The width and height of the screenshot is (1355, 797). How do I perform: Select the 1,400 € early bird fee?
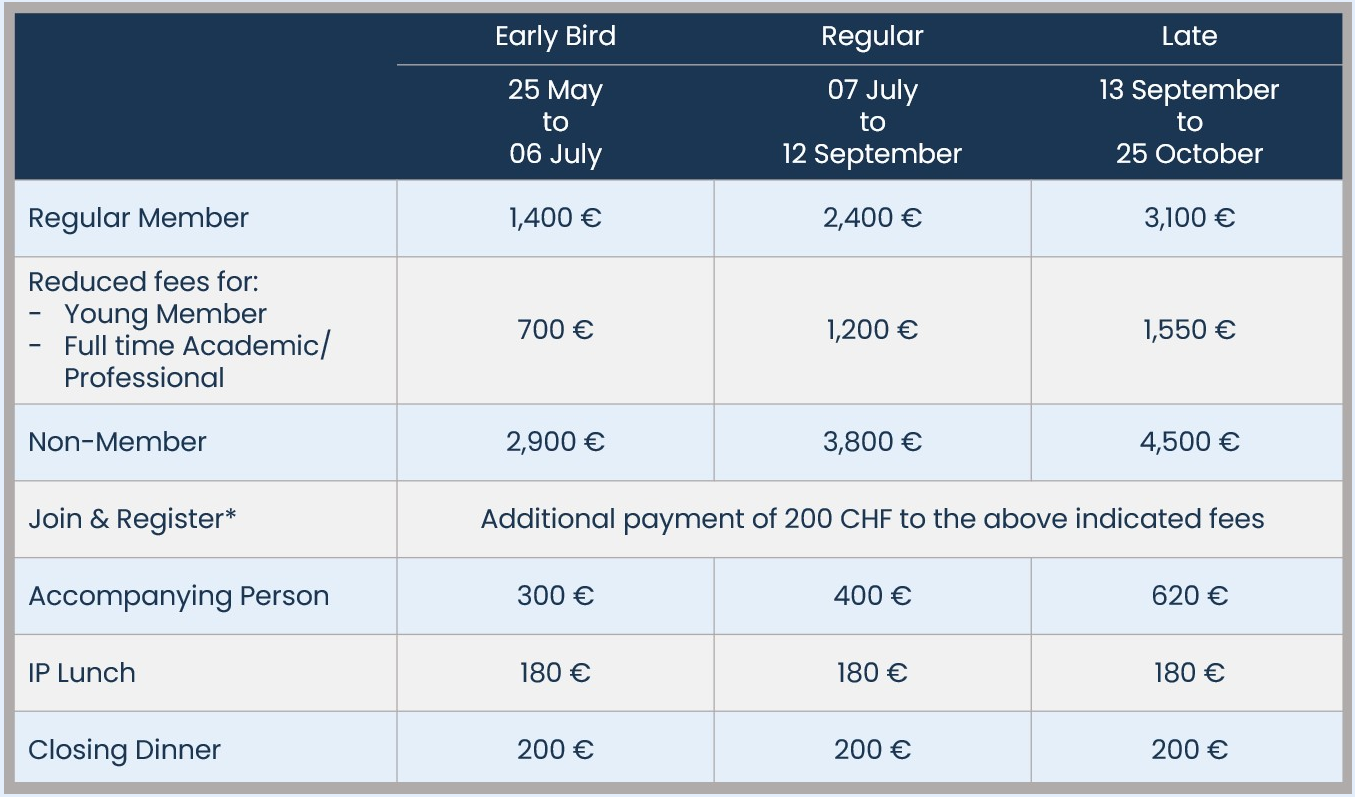(555, 218)
